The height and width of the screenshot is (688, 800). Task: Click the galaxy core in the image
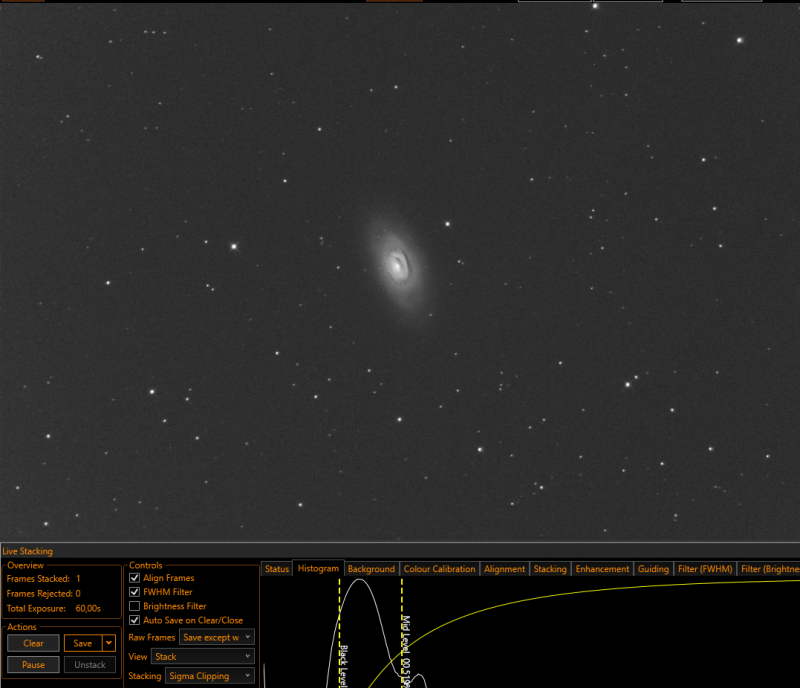click(396, 265)
